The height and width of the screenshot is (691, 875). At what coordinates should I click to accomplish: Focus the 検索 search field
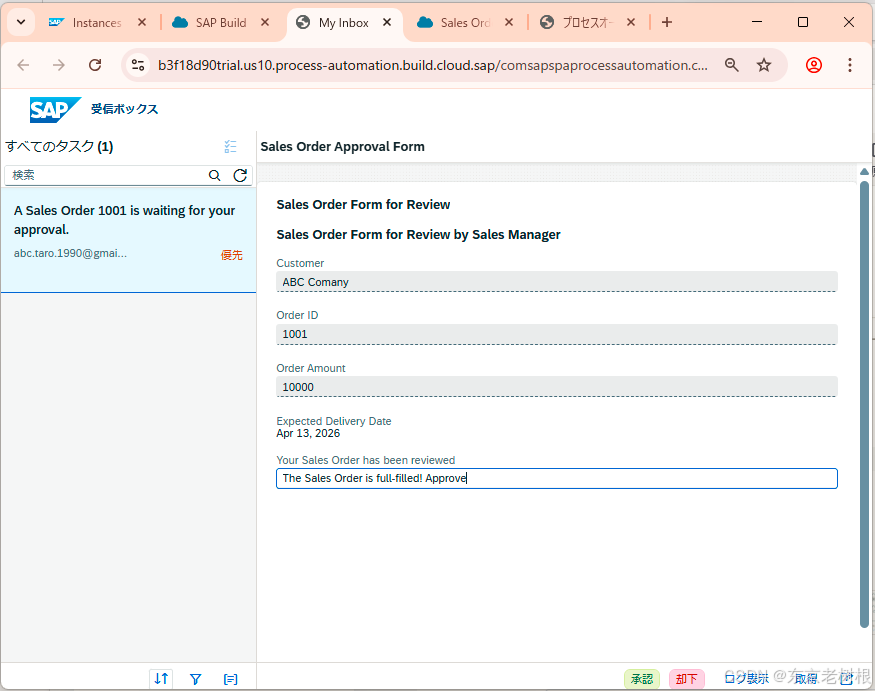coord(106,175)
